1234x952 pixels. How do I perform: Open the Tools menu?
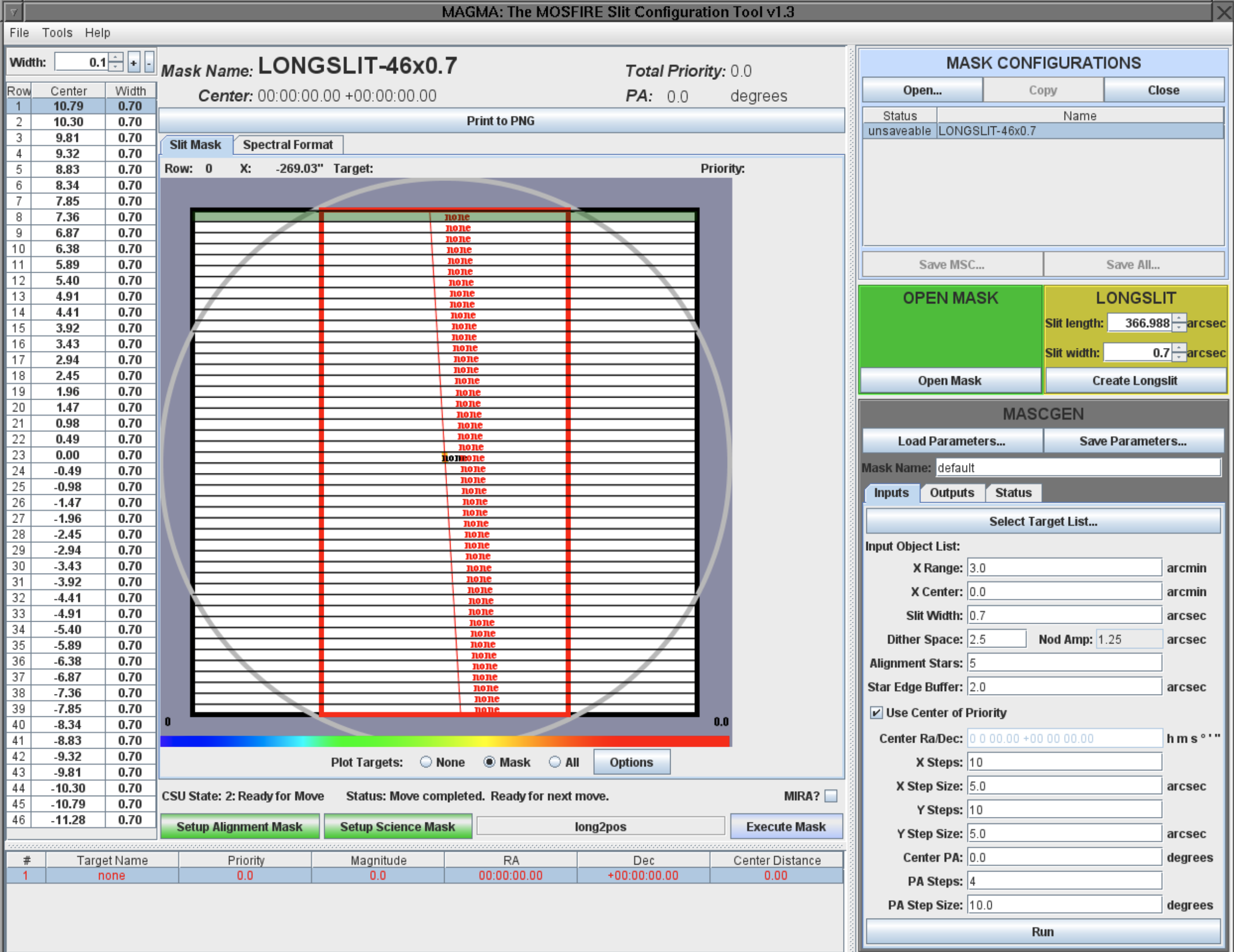tap(57, 33)
